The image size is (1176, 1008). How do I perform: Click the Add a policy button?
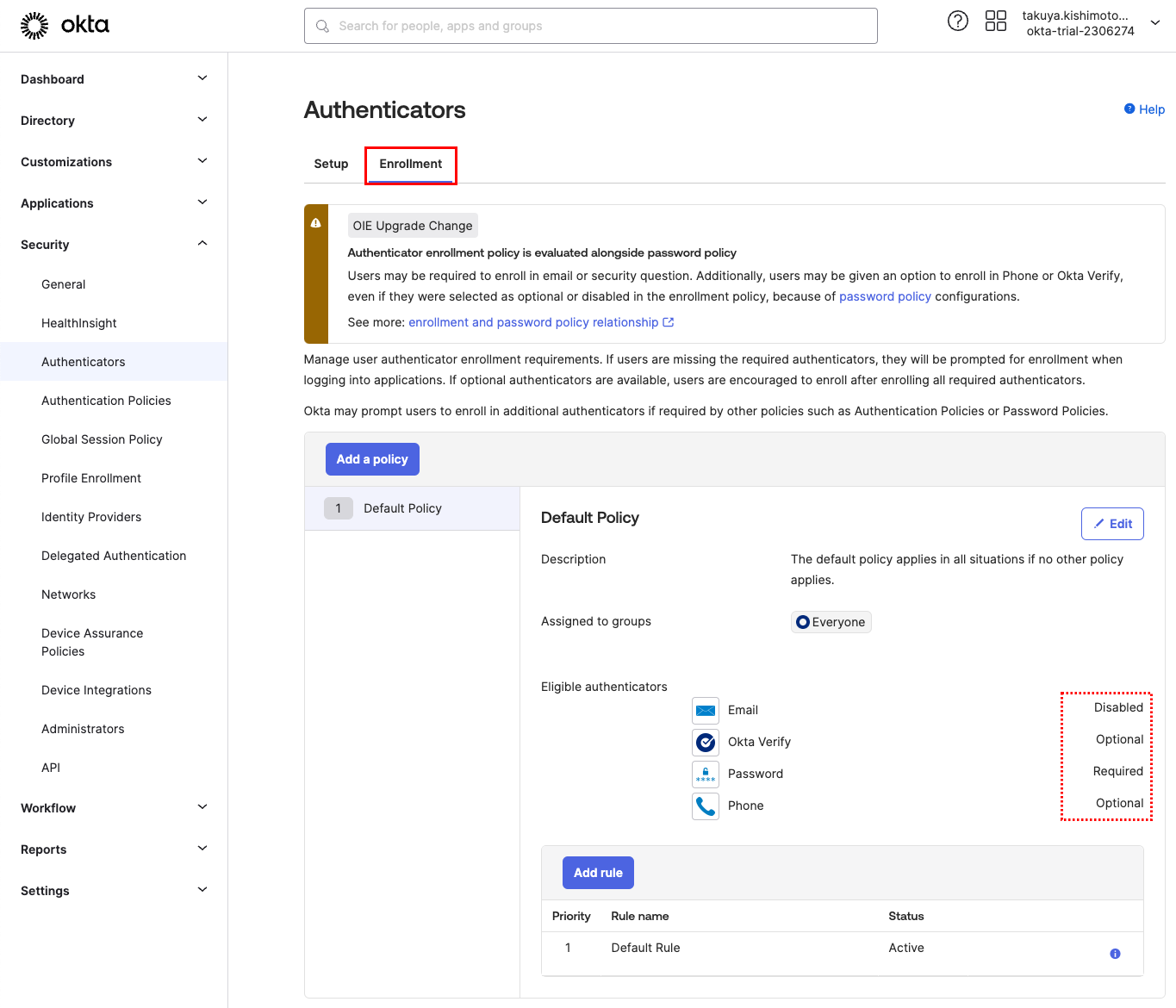click(x=372, y=459)
